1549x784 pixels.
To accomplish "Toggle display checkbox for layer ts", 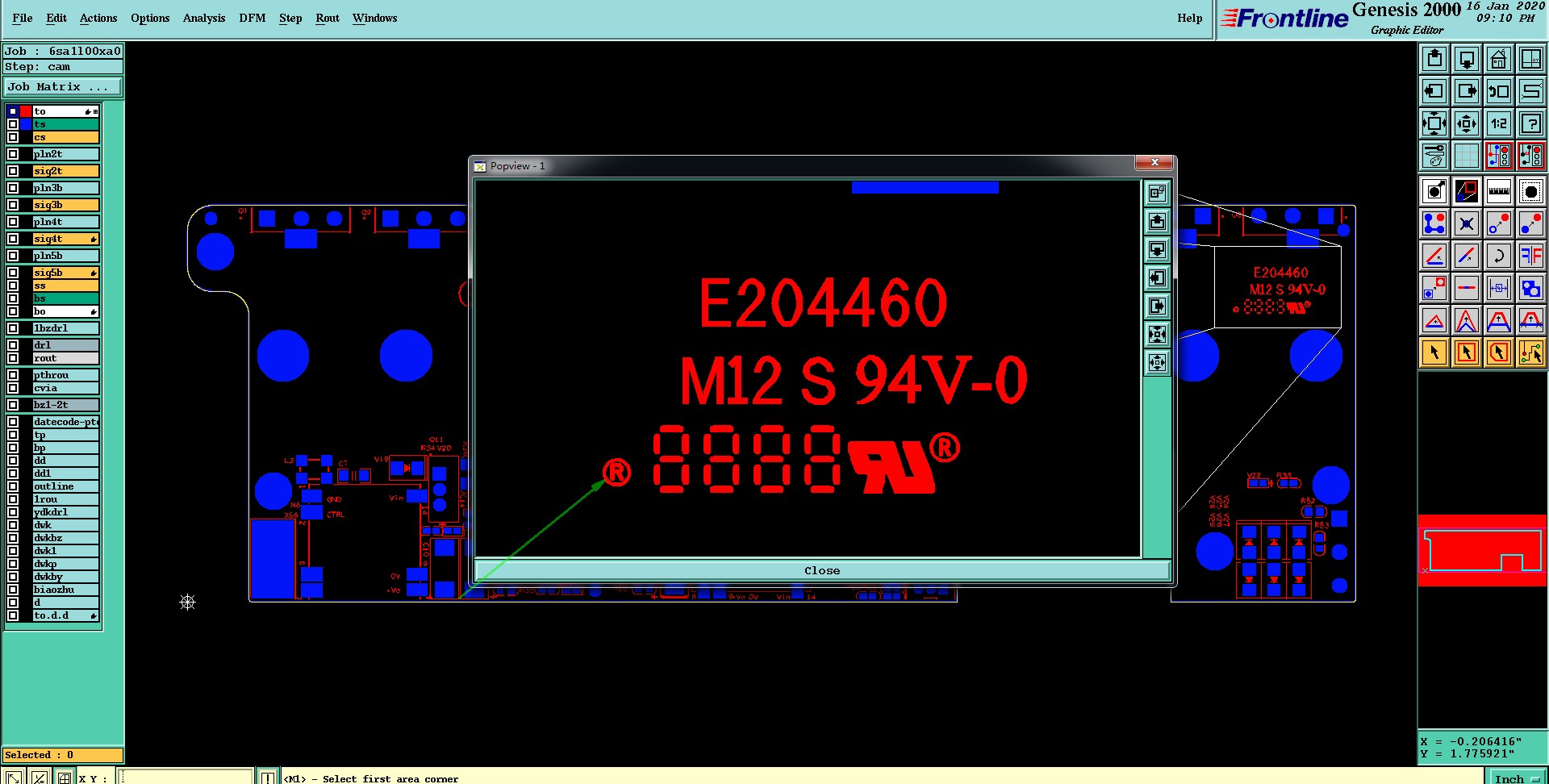I will [x=13, y=124].
